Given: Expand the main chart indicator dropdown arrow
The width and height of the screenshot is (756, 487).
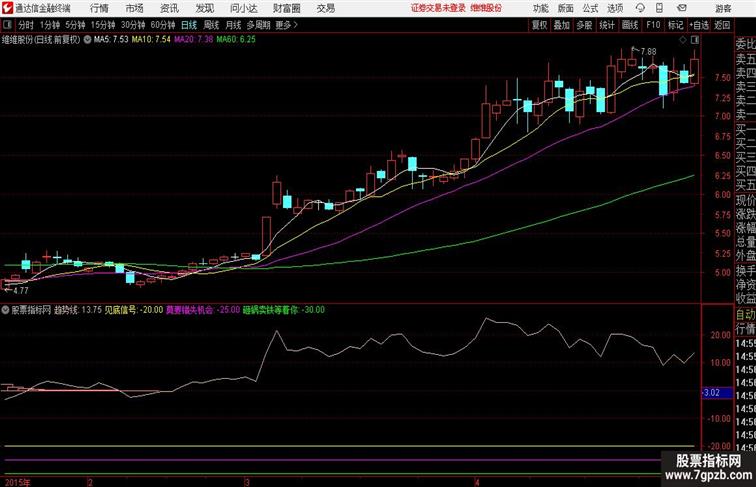Looking at the screenshot, I should pyautogui.click(x=87, y=40).
